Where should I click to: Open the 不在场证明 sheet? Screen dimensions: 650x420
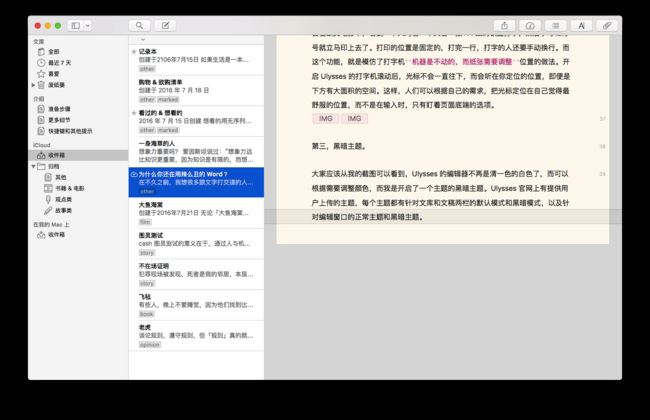pyautogui.click(x=196, y=274)
